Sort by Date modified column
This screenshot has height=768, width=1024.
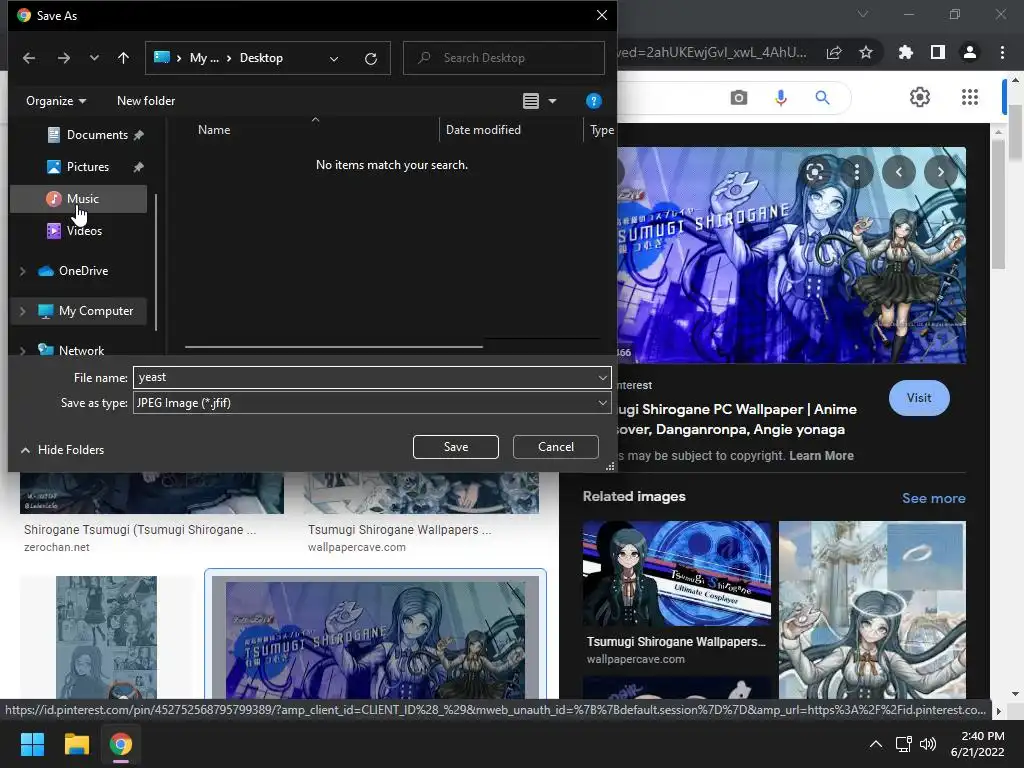tap(483, 129)
